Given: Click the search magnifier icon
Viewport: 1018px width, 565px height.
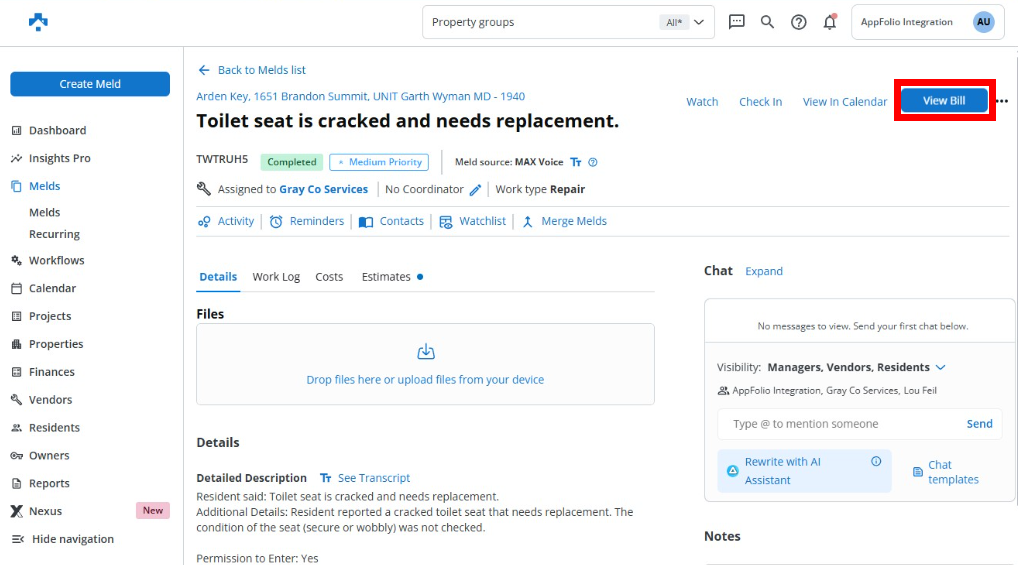Looking at the screenshot, I should tap(767, 22).
